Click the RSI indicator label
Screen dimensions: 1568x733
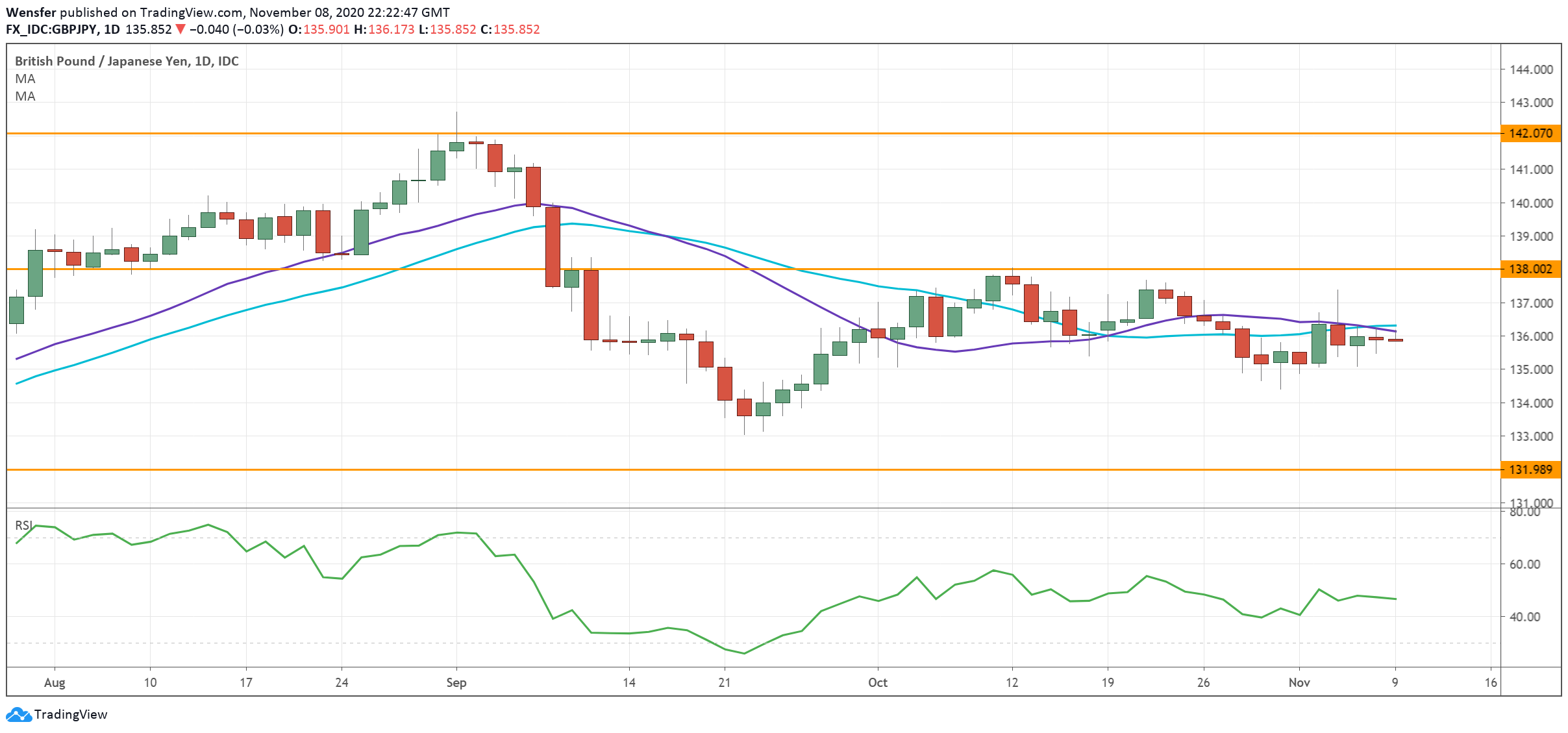[23, 525]
